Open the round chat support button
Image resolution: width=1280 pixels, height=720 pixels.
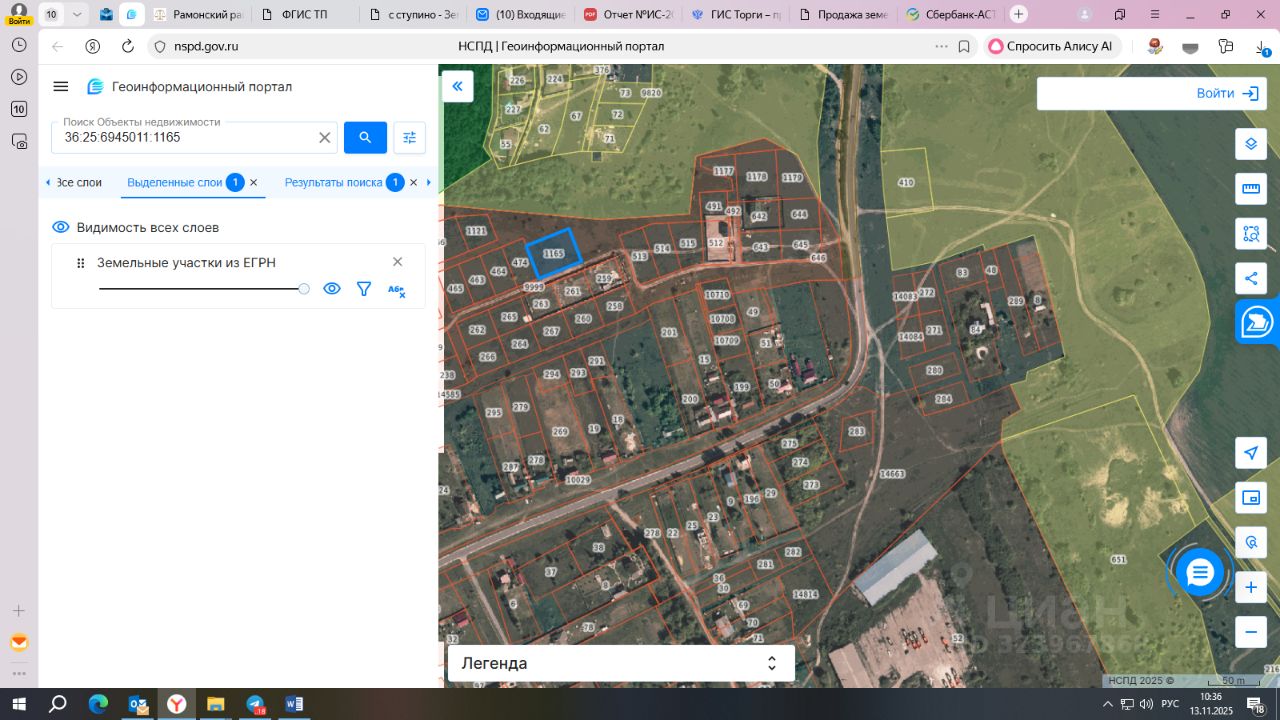click(1200, 573)
